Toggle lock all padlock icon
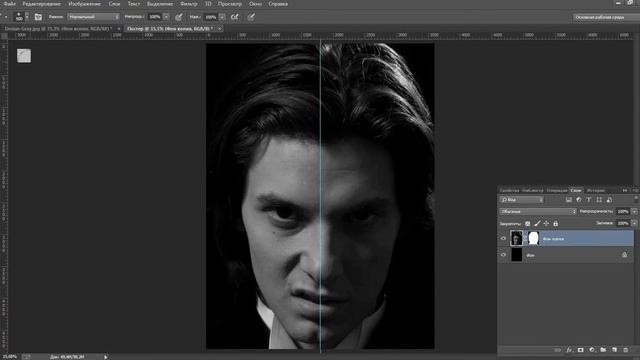This screenshot has width=640, height=360. [556, 224]
